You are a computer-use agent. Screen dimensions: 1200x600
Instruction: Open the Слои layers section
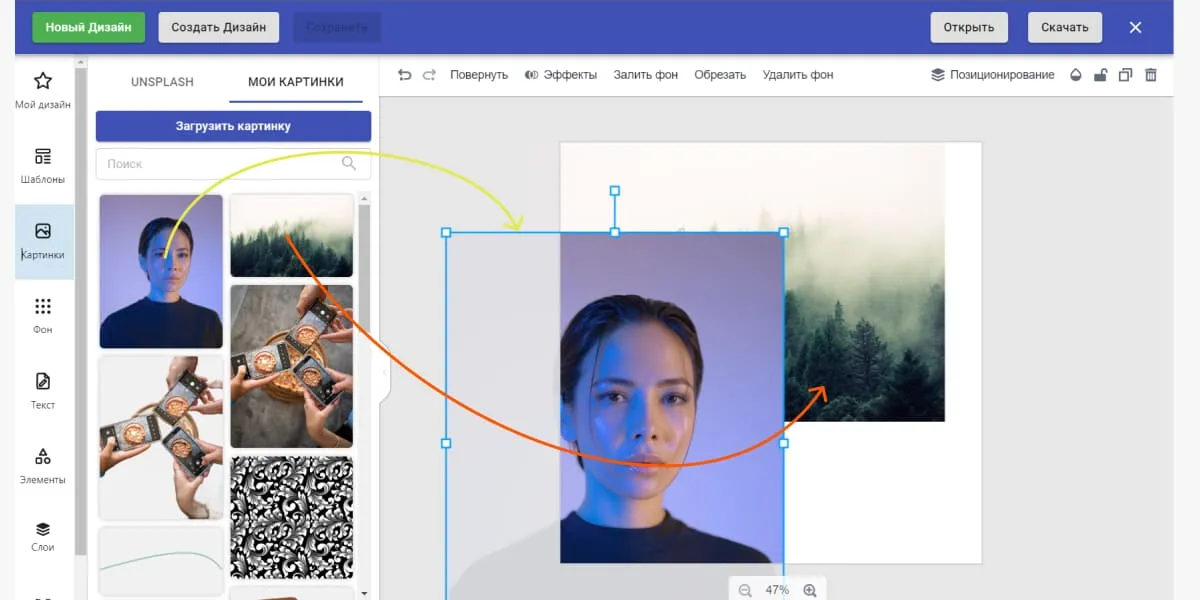click(43, 536)
